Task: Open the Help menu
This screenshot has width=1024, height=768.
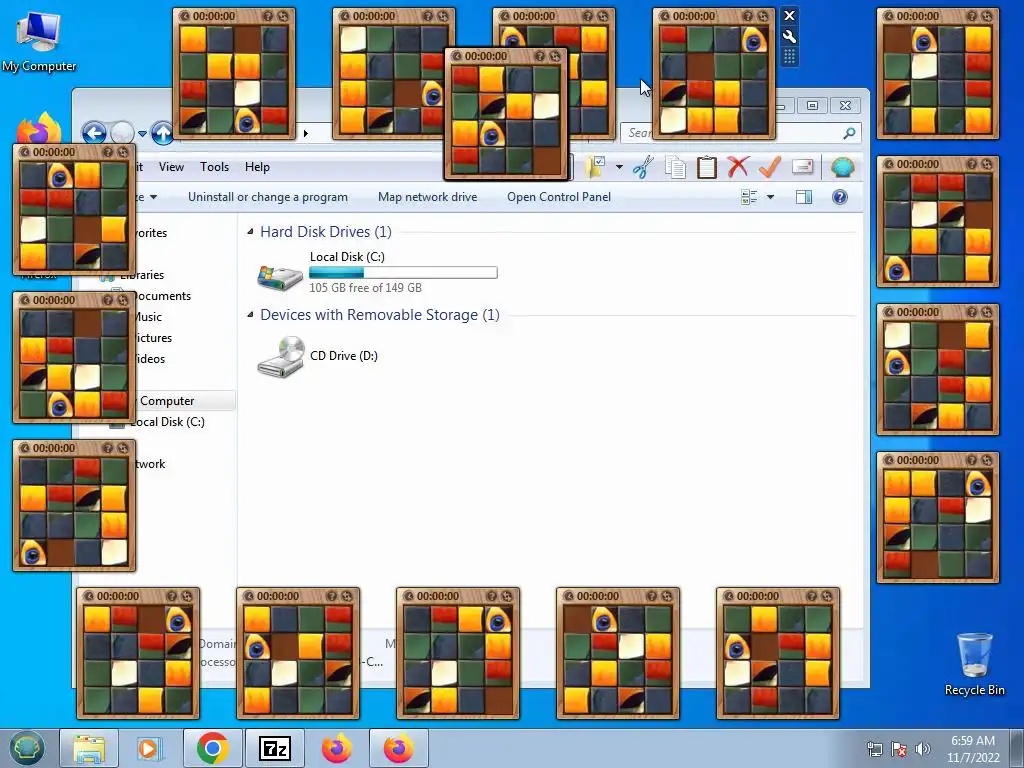Action: (257, 167)
